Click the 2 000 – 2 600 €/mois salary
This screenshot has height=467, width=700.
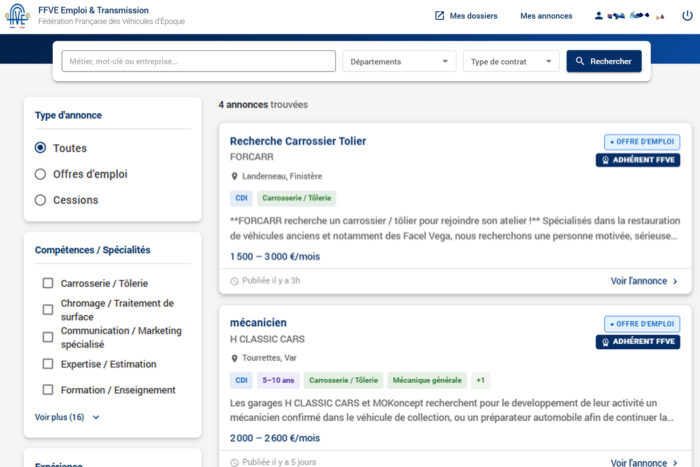(x=275, y=438)
